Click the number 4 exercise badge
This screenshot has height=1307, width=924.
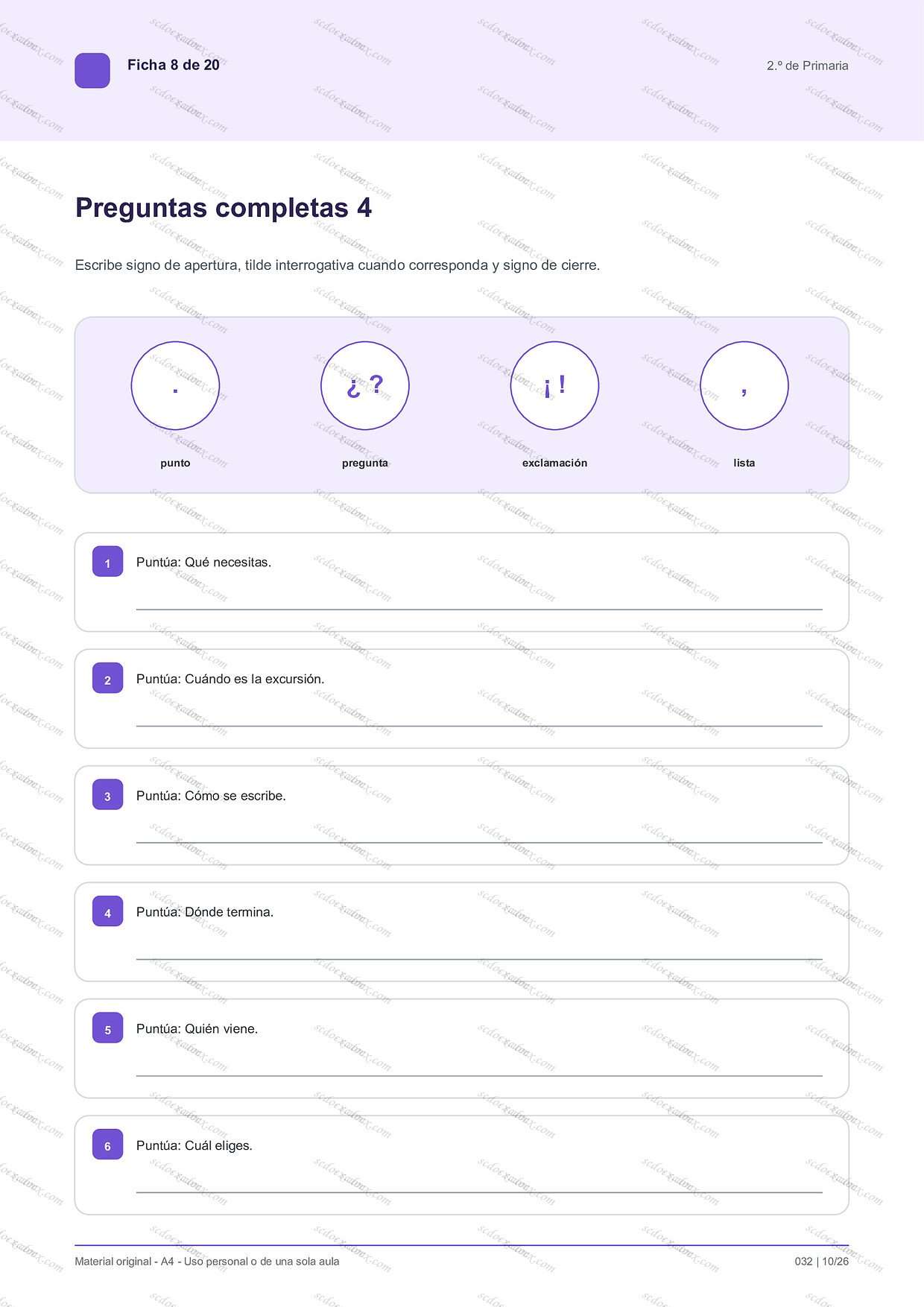click(x=107, y=912)
